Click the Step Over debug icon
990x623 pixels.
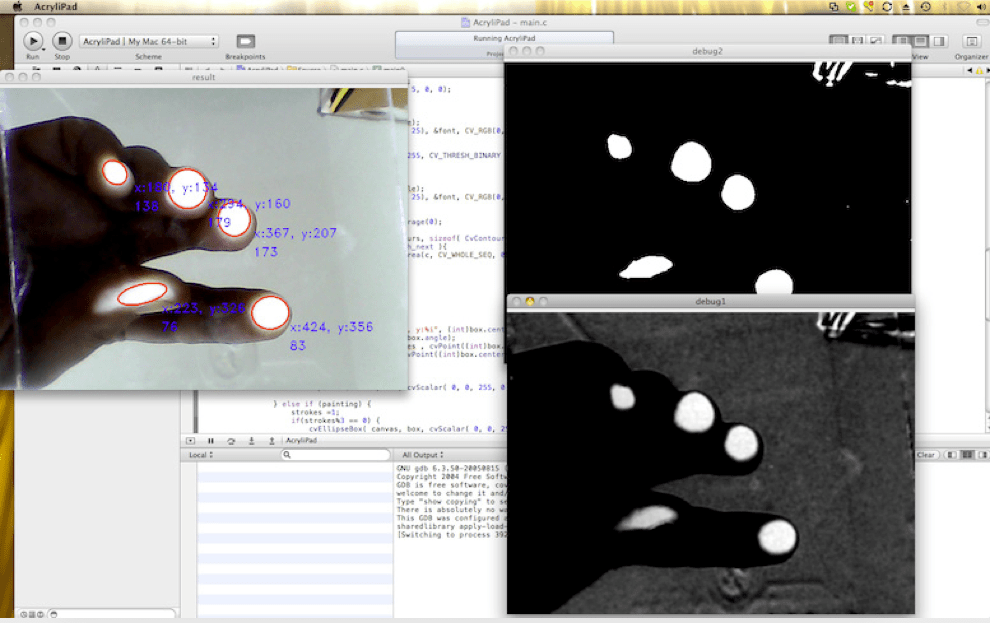click(x=231, y=440)
